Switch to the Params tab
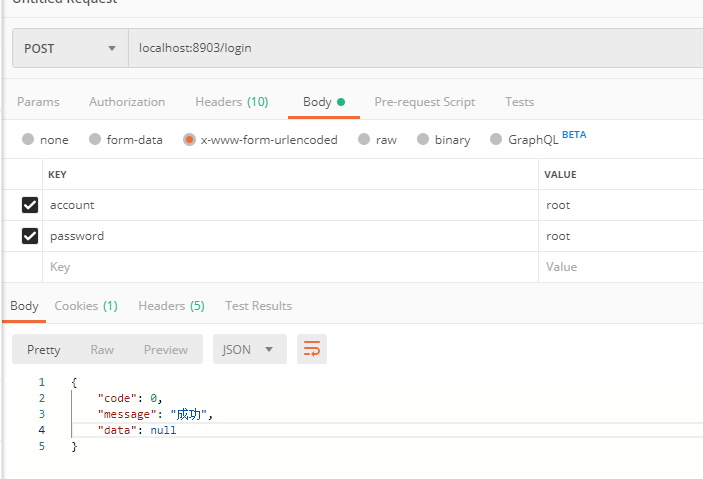 click(38, 102)
